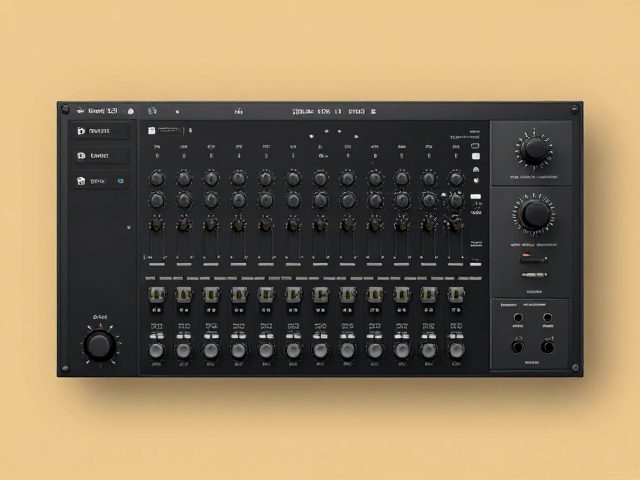Screen dimensions: 640x480
Task: Click the round grey button on channel 1
Action: tap(157, 350)
